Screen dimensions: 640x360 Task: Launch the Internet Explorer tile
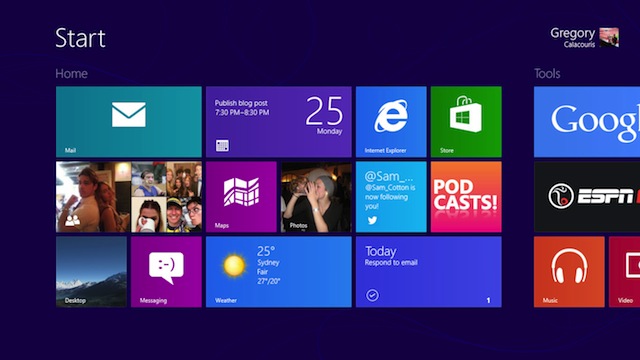point(391,122)
